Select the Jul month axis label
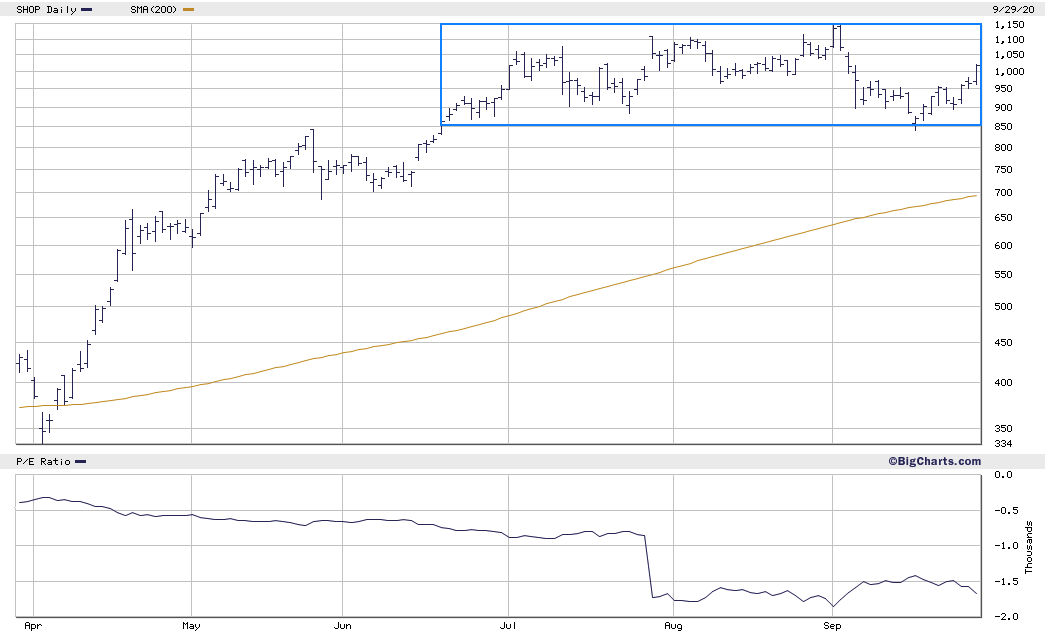This screenshot has width=1045, height=635. (507, 626)
